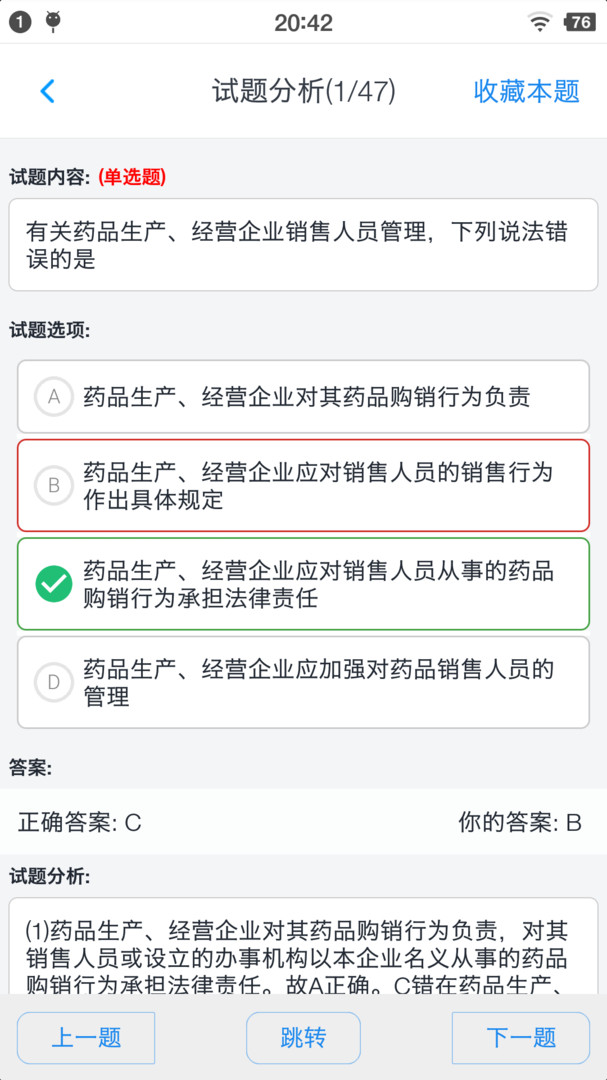Go to previous question with 上一题
Viewport: 607px width, 1080px height.
(86, 1037)
